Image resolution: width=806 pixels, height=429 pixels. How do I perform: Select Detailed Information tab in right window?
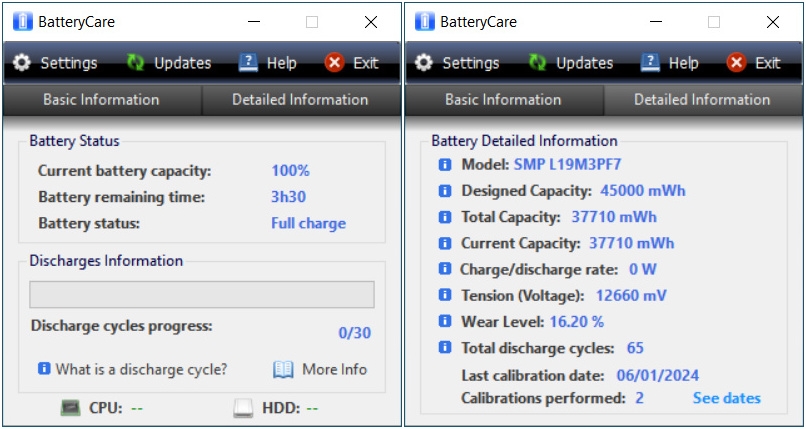[x=703, y=100]
